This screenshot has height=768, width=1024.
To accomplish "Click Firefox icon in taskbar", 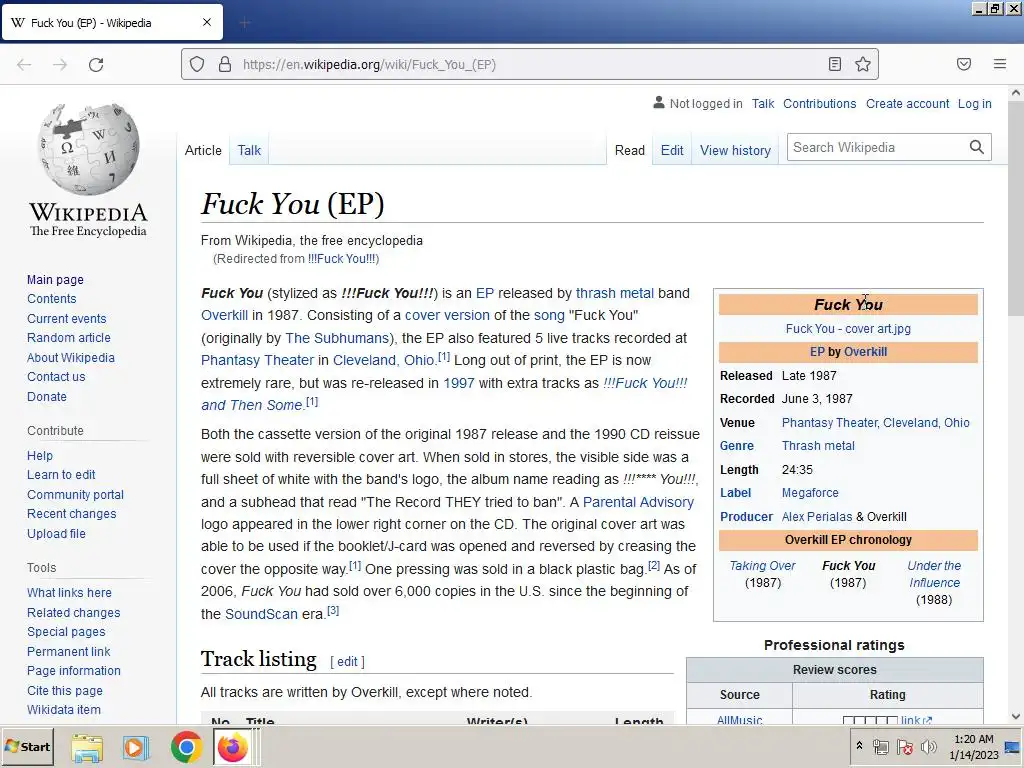I will (232, 747).
